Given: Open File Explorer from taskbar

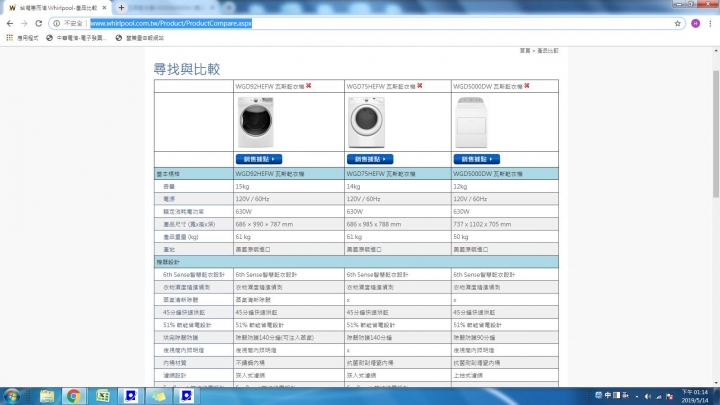Looking at the screenshot, I should point(47,396).
